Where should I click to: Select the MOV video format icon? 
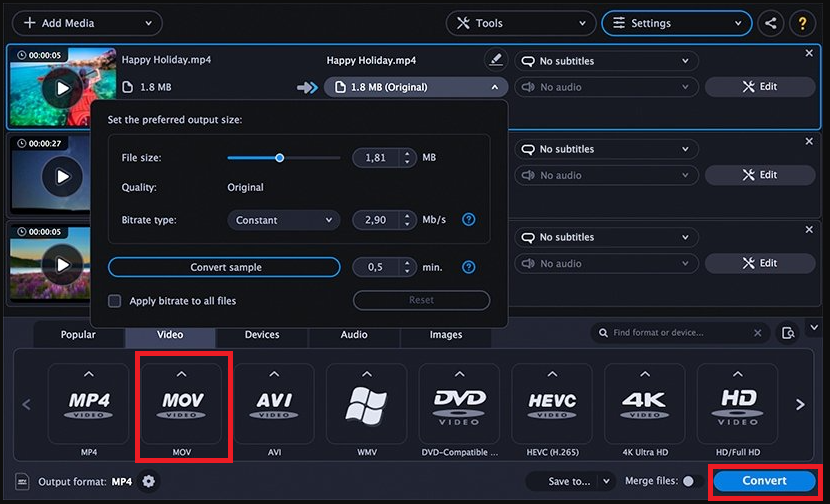pyautogui.click(x=182, y=405)
